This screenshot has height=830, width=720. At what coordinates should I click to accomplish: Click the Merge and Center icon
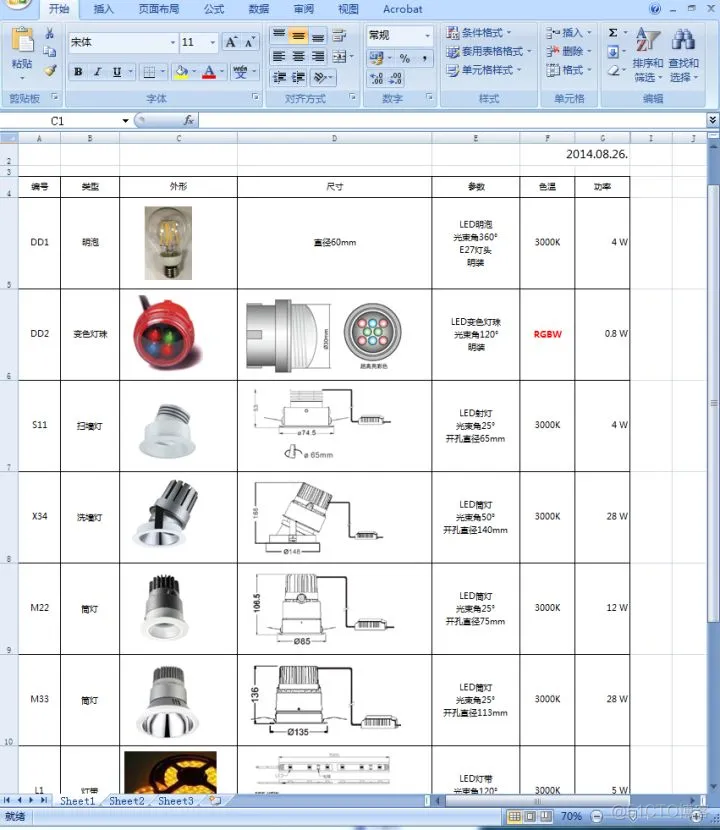click(x=339, y=56)
